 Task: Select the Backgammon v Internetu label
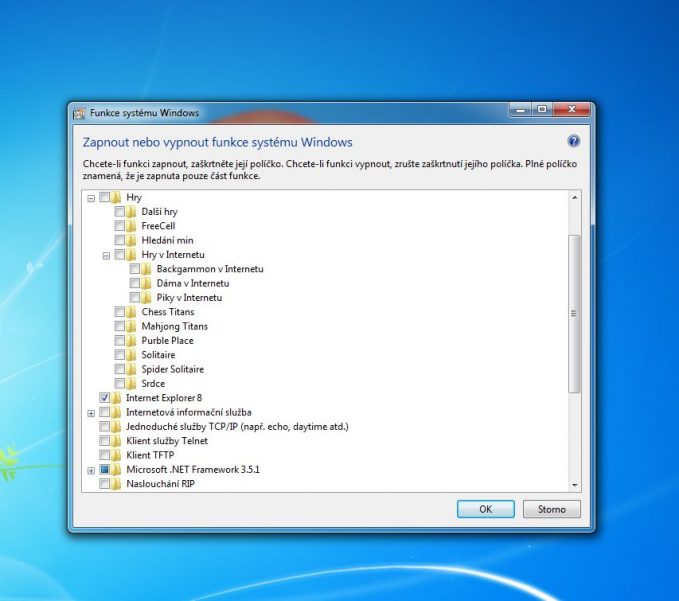pos(210,269)
